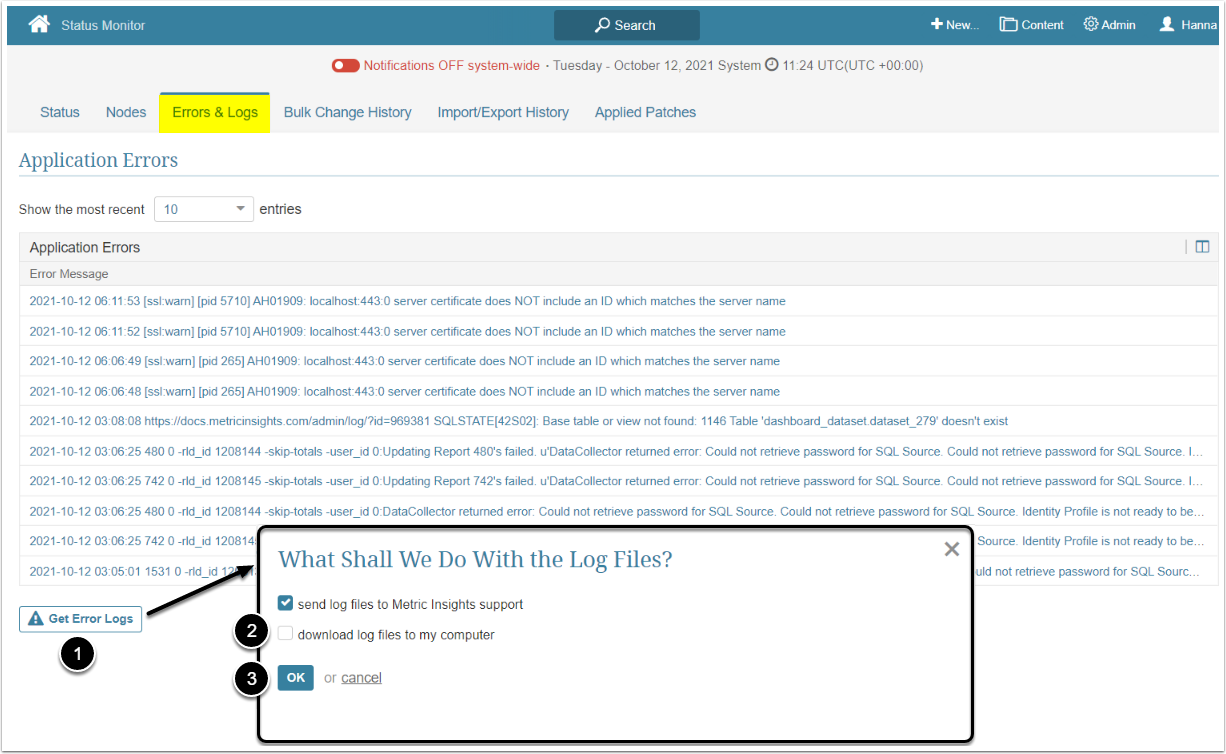This screenshot has width=1226, height=754.
Task: Click the Status Monitor title
Action: pyautogui.click(x=103, y=25)
